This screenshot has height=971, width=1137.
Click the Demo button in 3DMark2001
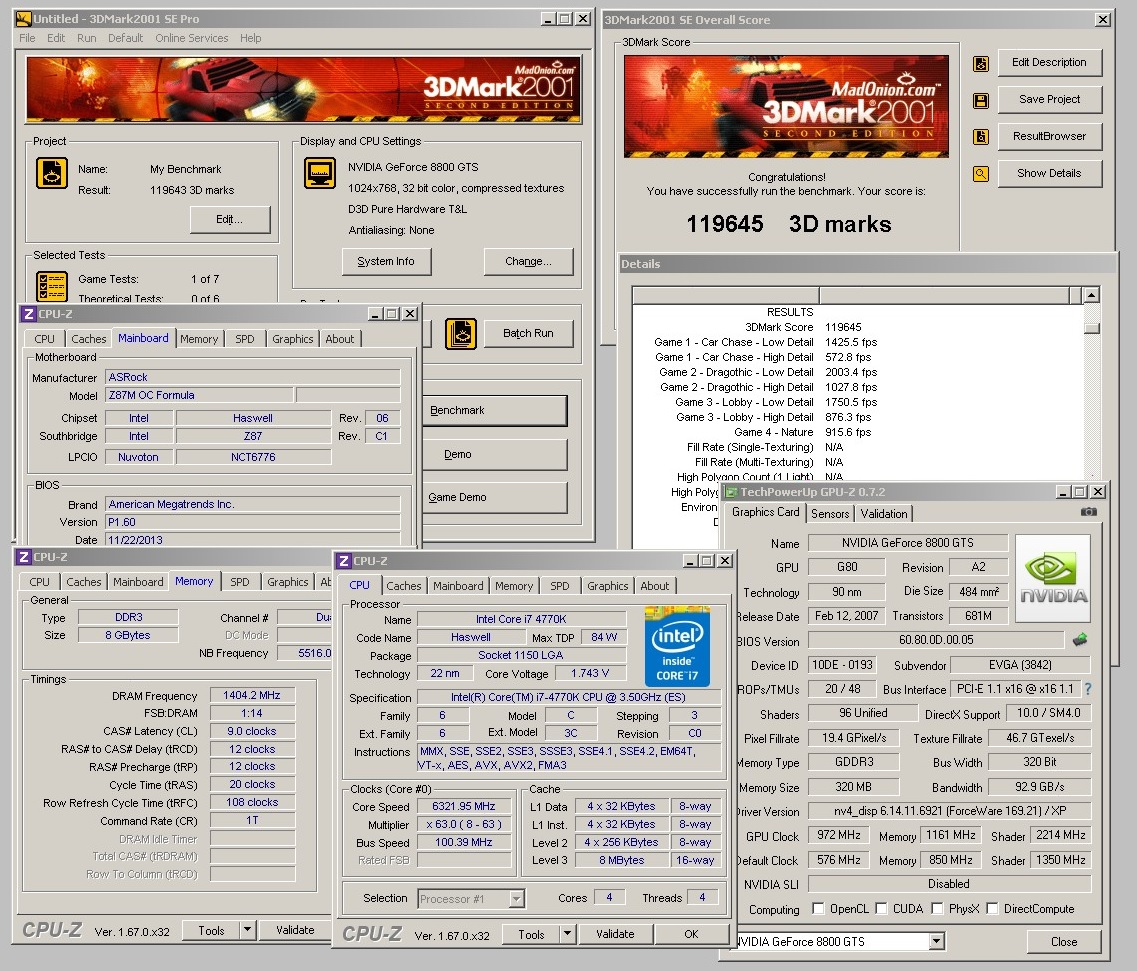pos(494,454)
